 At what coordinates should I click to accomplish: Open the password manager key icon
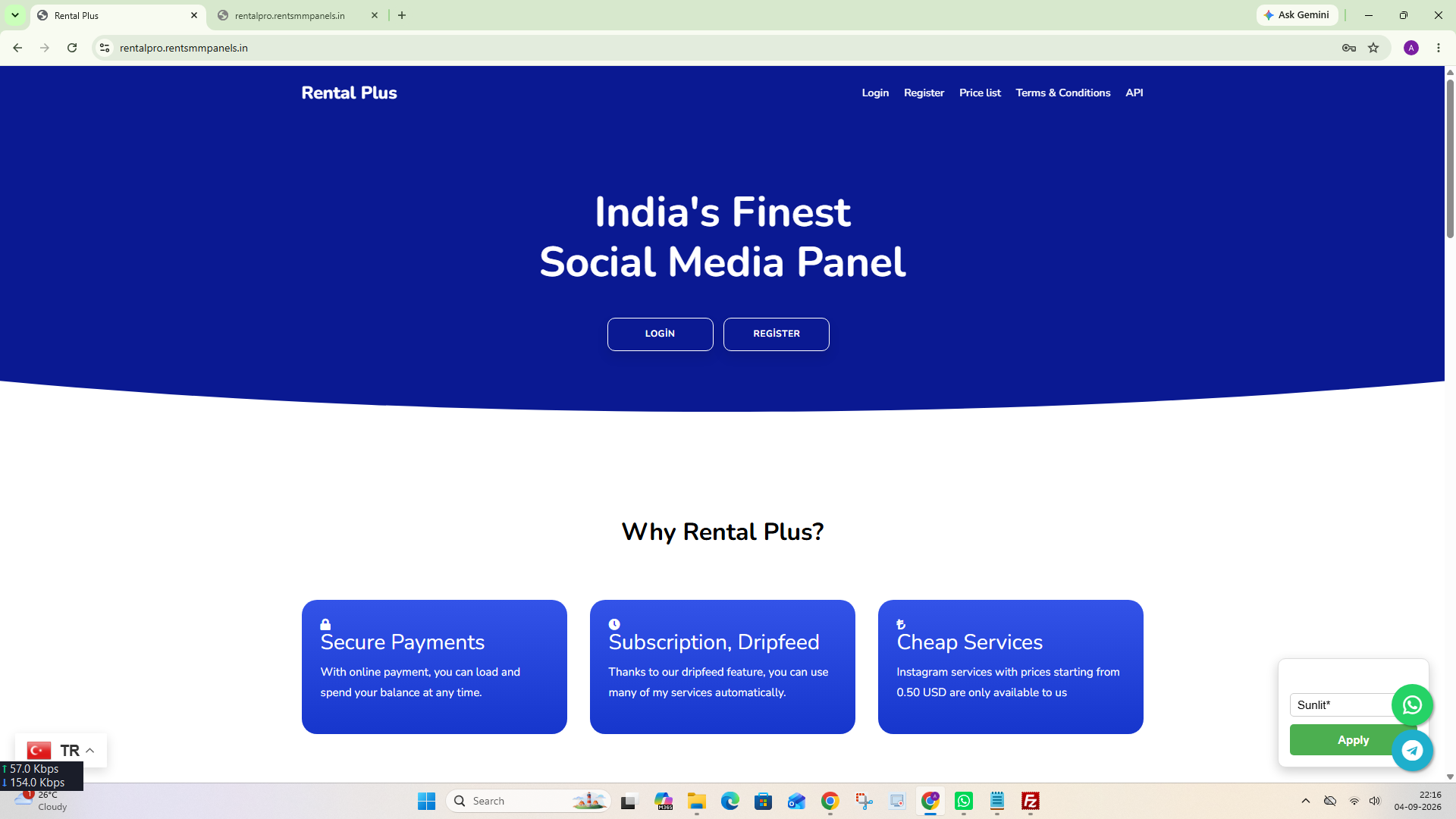coord(1349,48)
